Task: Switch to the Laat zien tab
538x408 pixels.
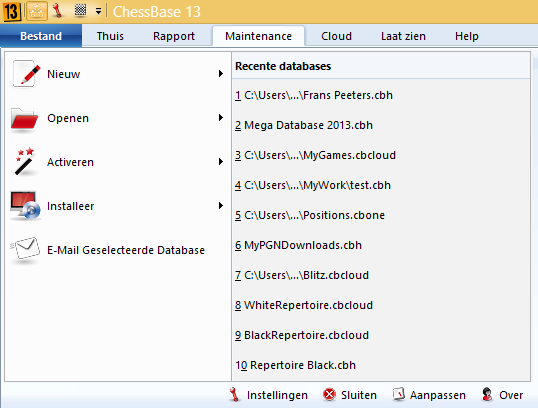Action: click(403, 36)
